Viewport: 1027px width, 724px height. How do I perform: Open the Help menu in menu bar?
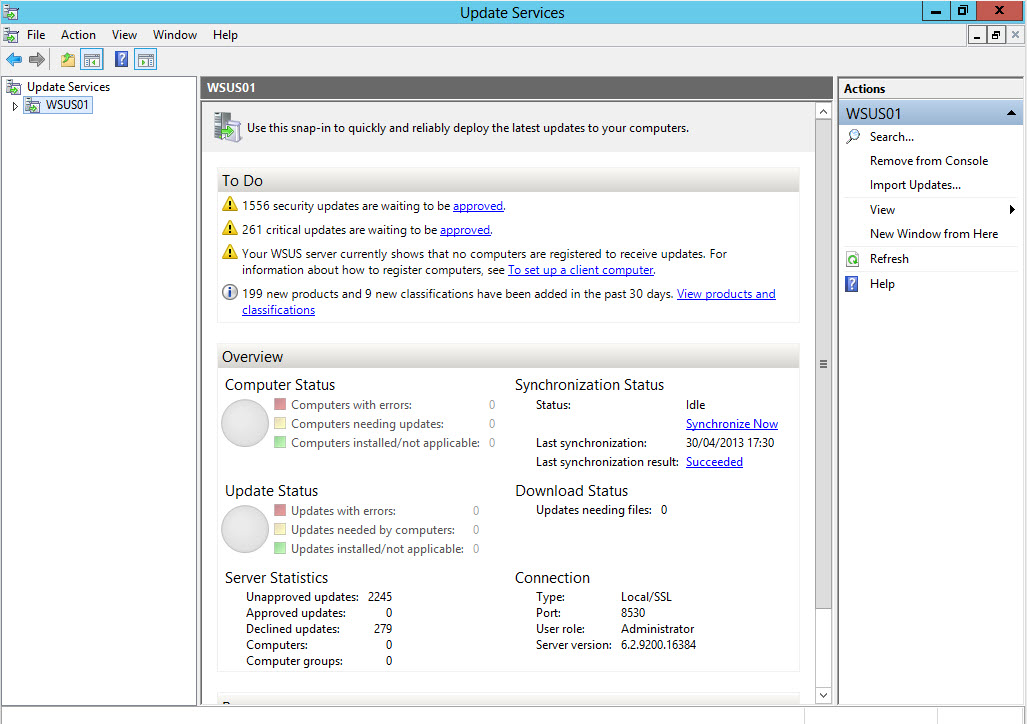coord(225,35)
